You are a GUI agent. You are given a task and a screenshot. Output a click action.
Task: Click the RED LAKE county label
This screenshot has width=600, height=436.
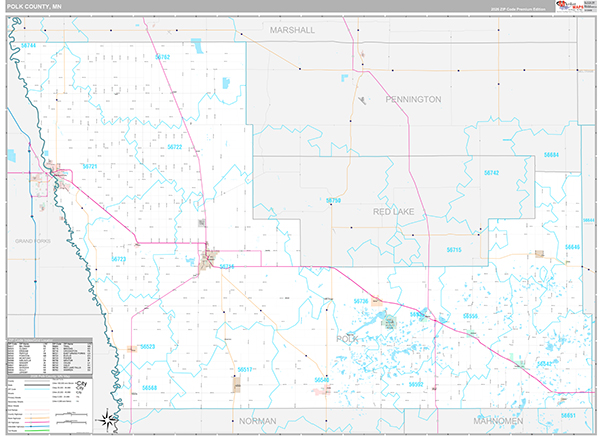click(393, 212)
